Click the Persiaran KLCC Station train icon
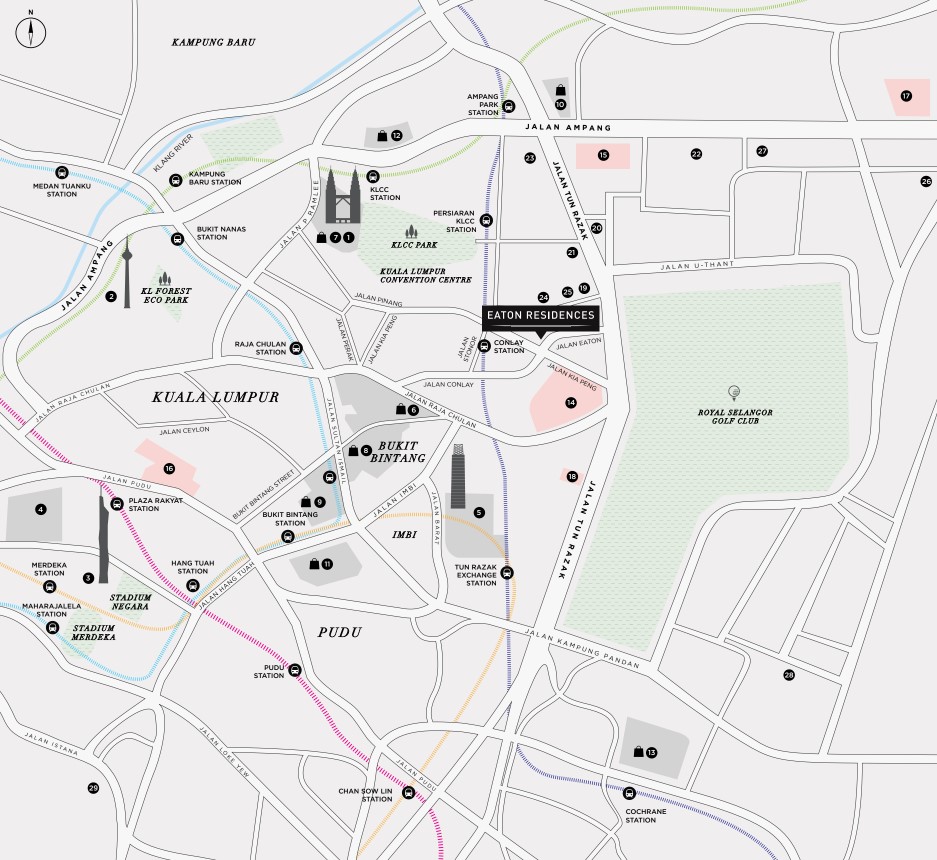 pos(486,221)
